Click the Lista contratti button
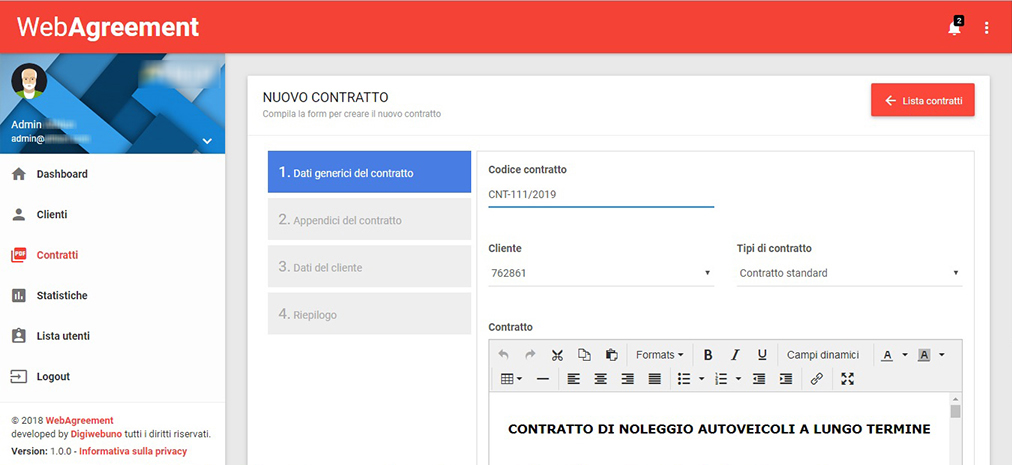 [x=922, y=101]
